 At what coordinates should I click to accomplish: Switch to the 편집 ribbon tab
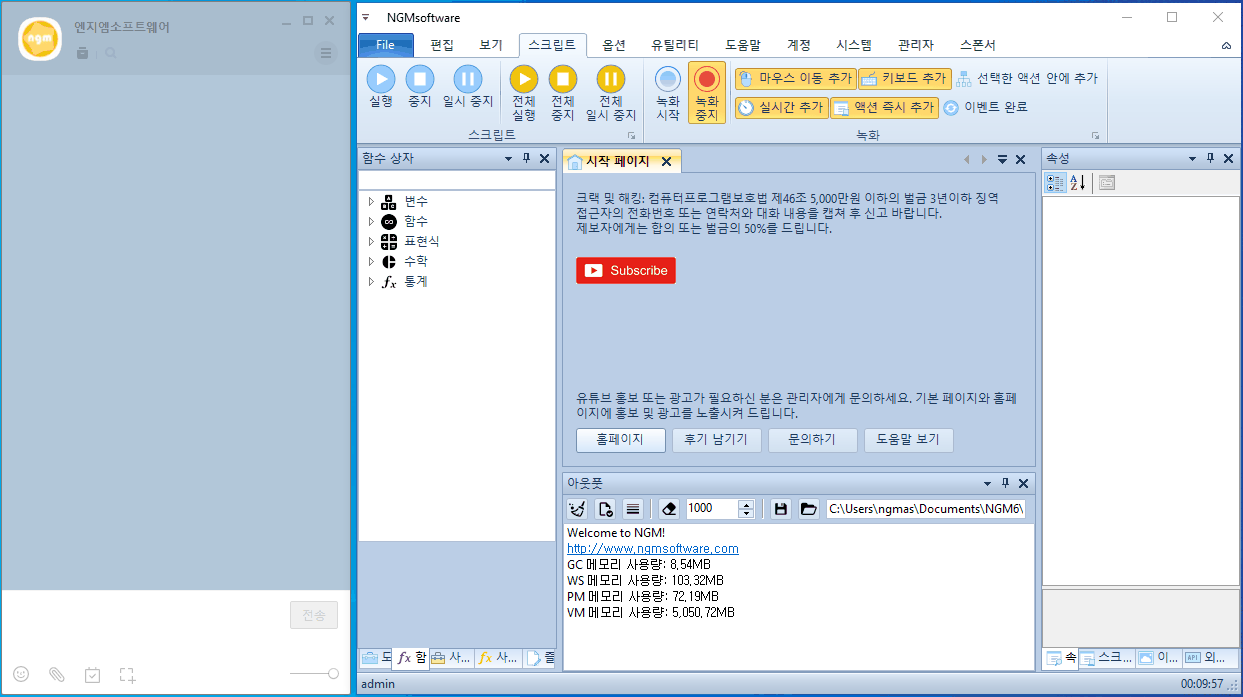click(x=442, y=45)
